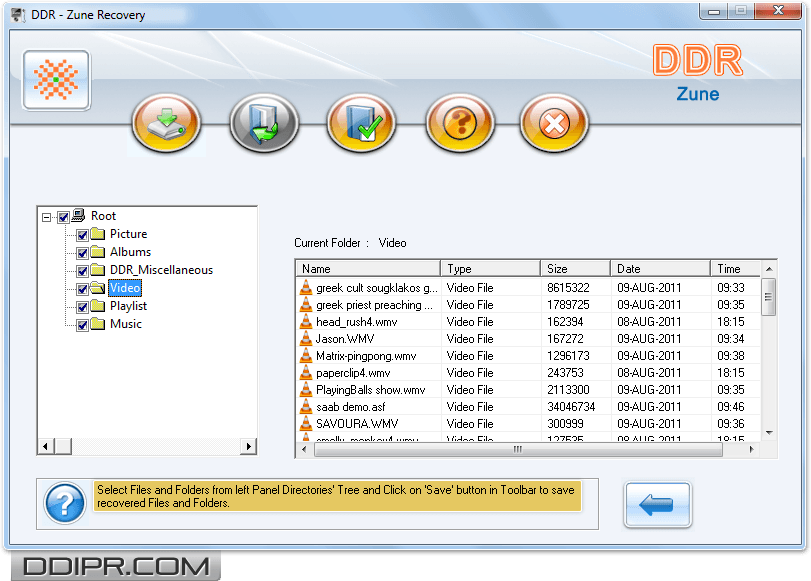The width and height of the screenshot is (811, 581).
Task: Select file 'greek priest preaching ...'
Action: 374,305
